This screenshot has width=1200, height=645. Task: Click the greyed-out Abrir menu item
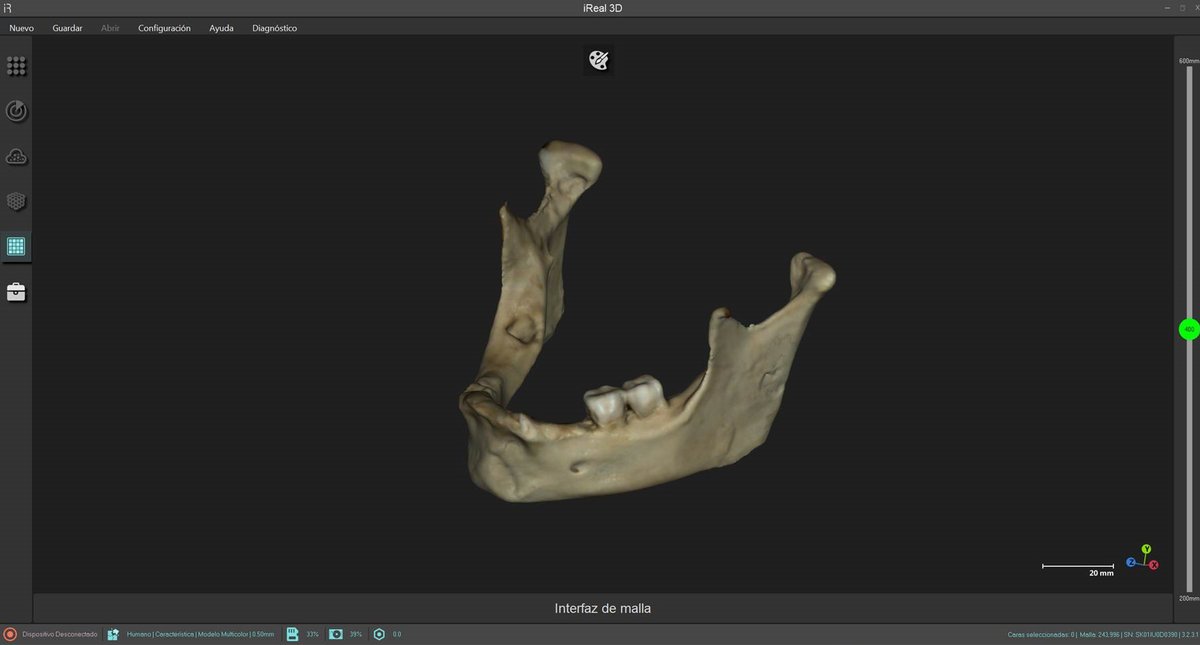(110, 28)
